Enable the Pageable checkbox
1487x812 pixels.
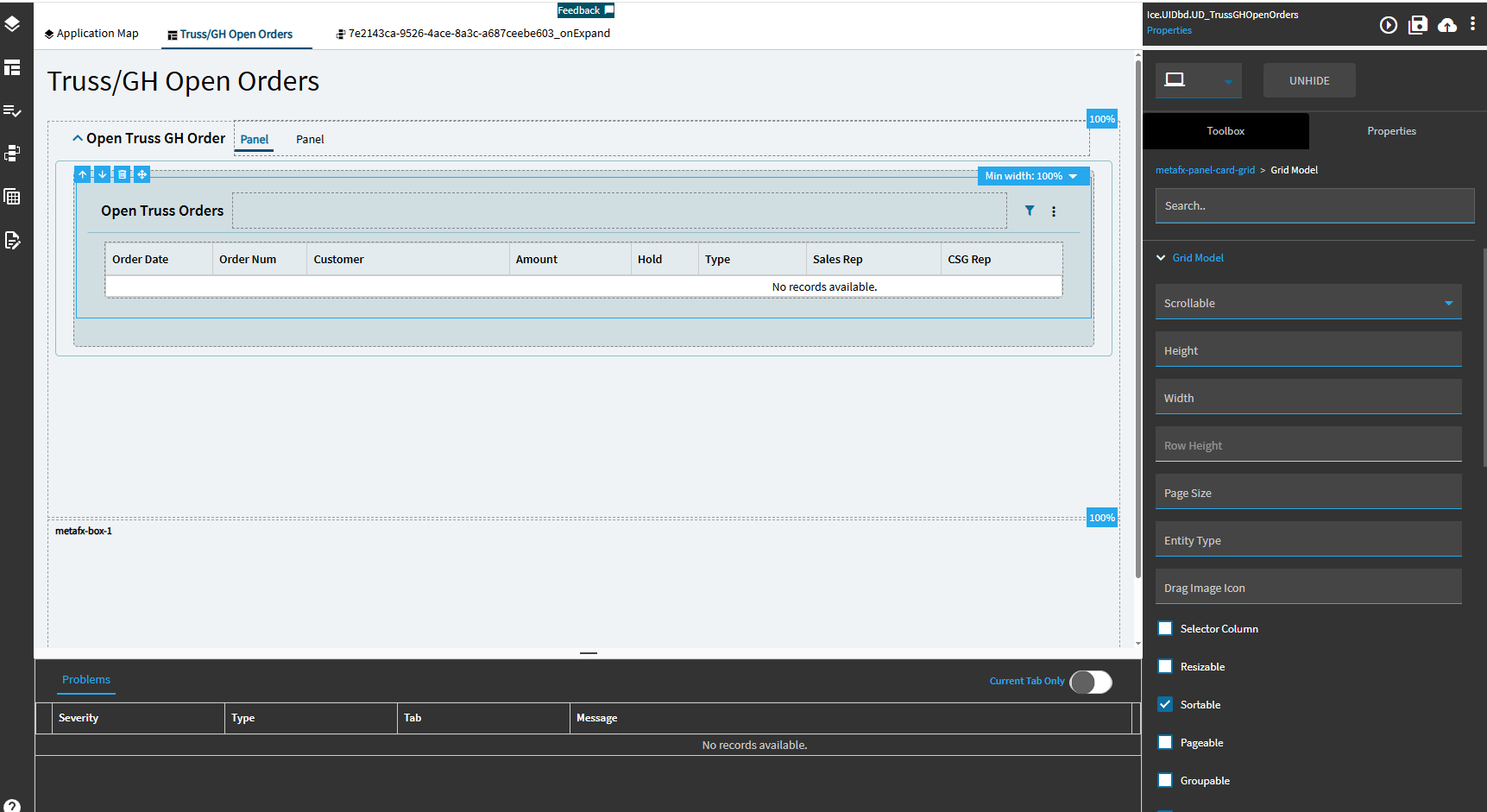(x=1165, y=742)
